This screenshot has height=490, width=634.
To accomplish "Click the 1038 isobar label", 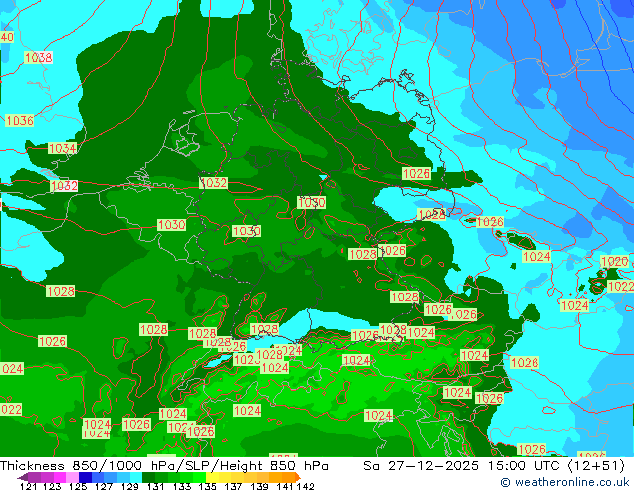I will 38,57.
